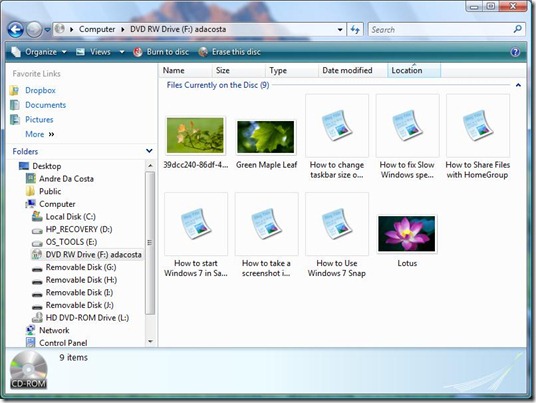Select How to fix Slow Windows file
This screenshot has width=536, height=403.
pos(407,137)
